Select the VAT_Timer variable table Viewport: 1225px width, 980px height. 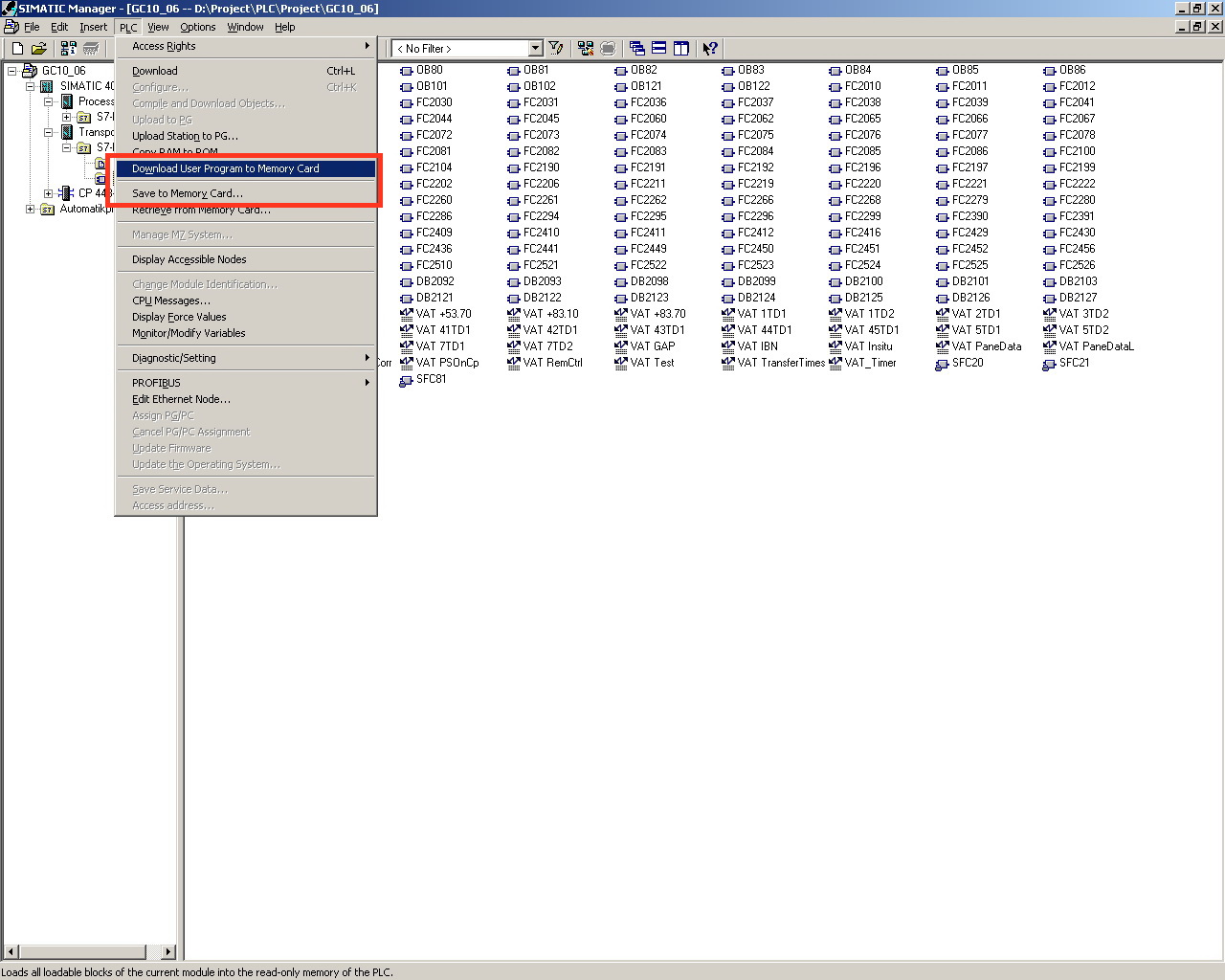[x=862, y=363]
